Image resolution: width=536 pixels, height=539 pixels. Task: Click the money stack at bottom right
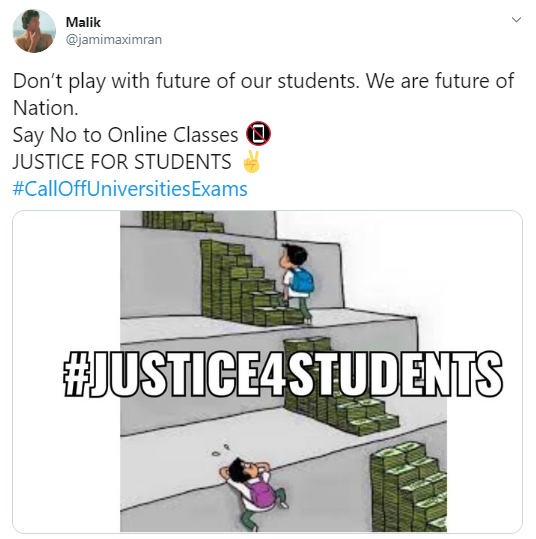[409, 487]
